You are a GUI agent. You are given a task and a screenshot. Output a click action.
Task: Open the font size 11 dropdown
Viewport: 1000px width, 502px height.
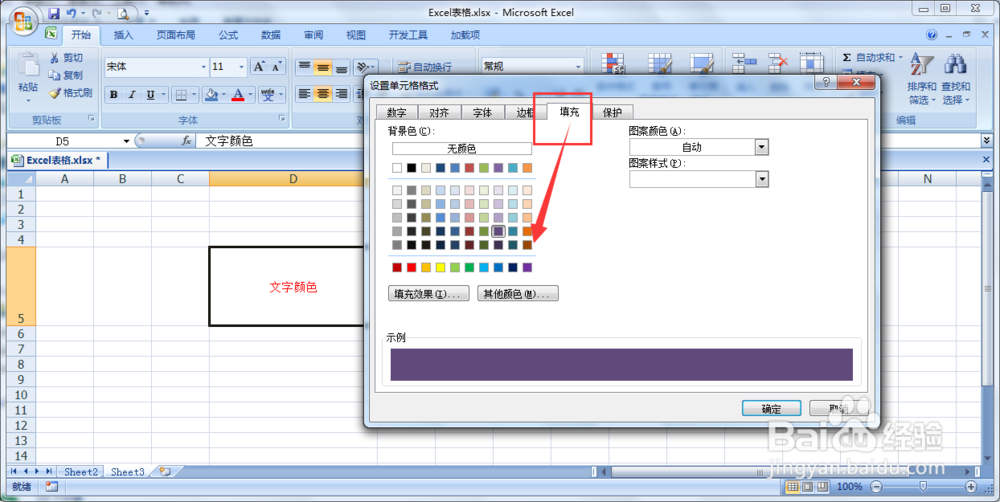241,66
